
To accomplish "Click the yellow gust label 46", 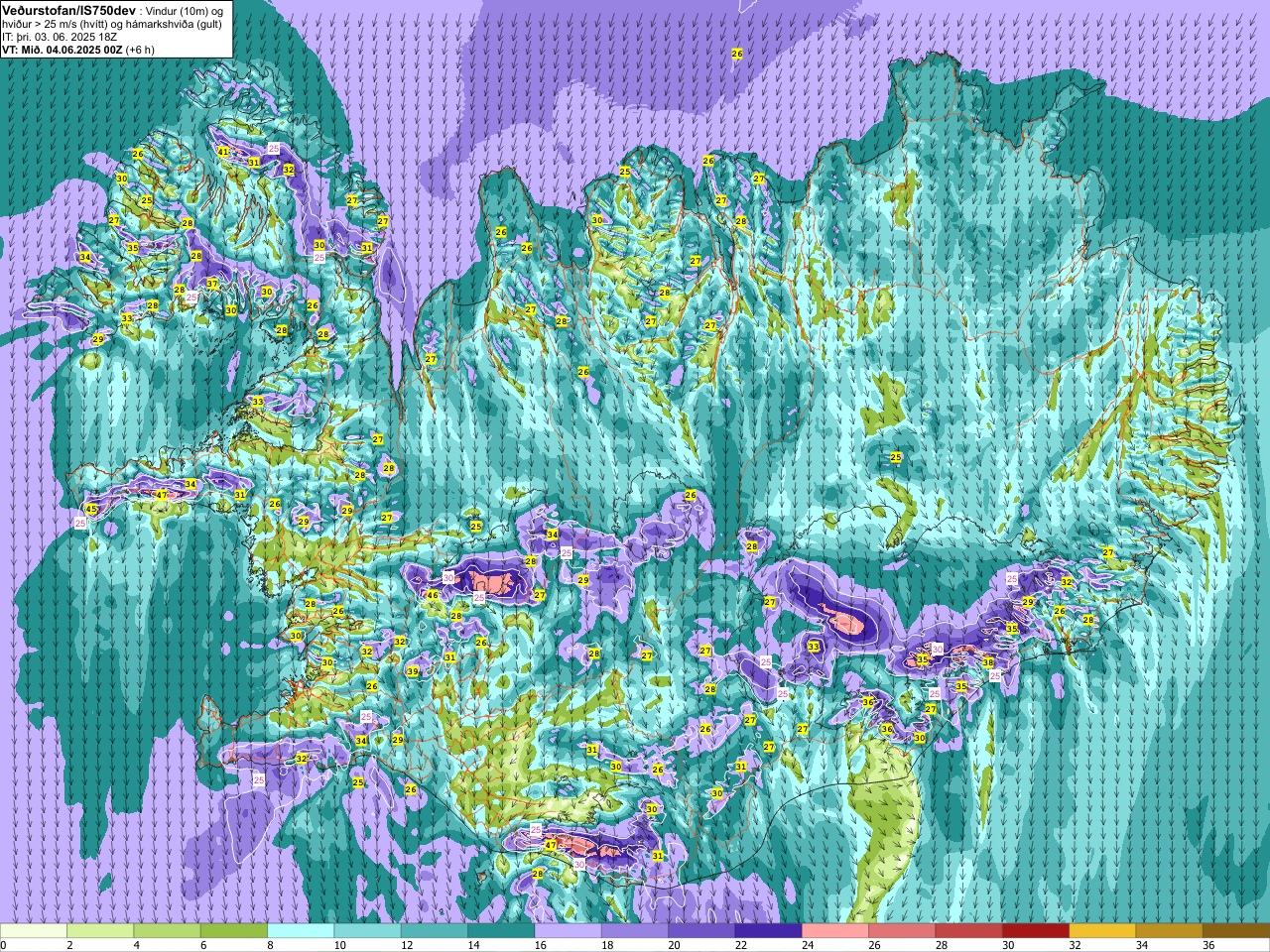I will coord(432,596).
